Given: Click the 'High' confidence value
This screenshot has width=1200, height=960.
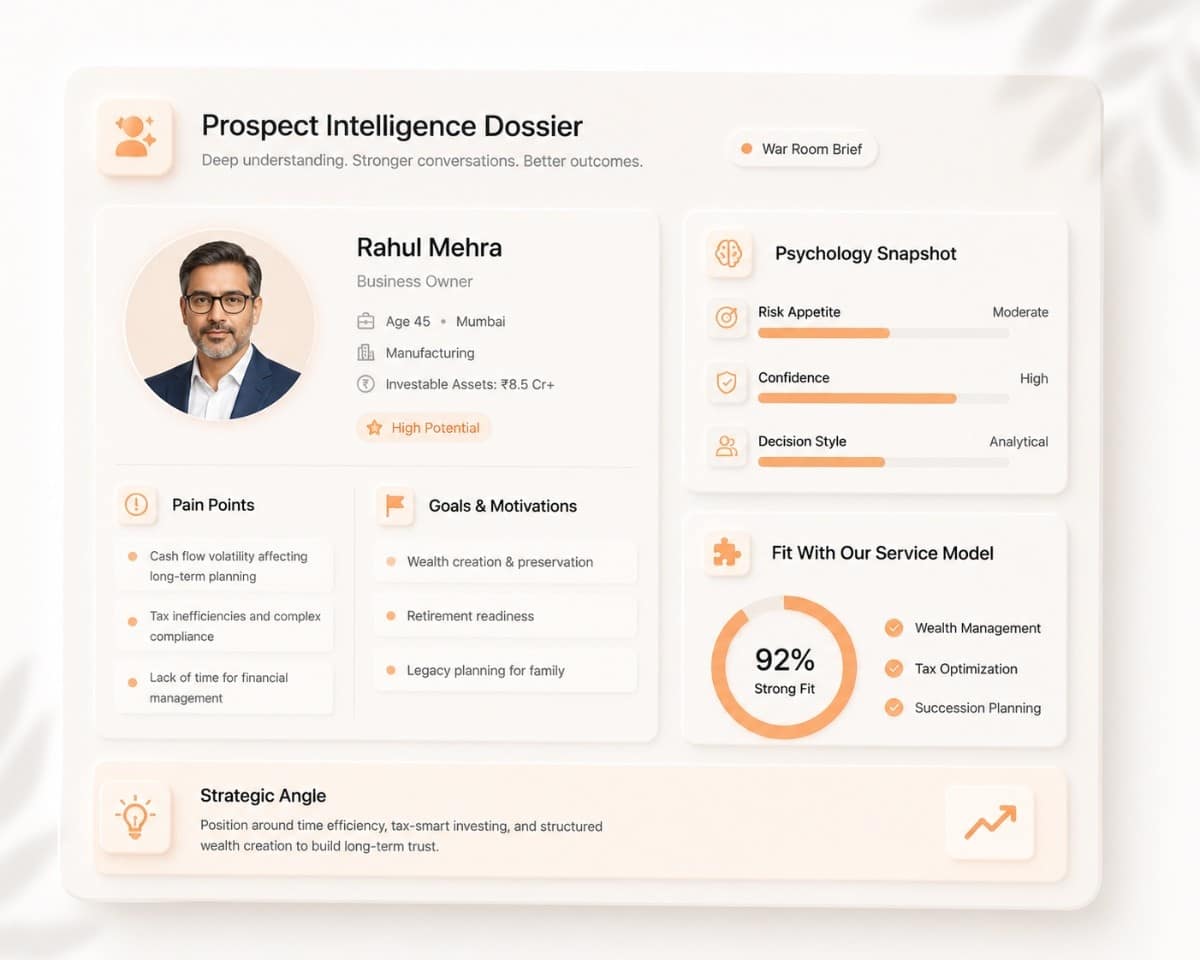Looking at the screenshot, I should coord(1034,378).
